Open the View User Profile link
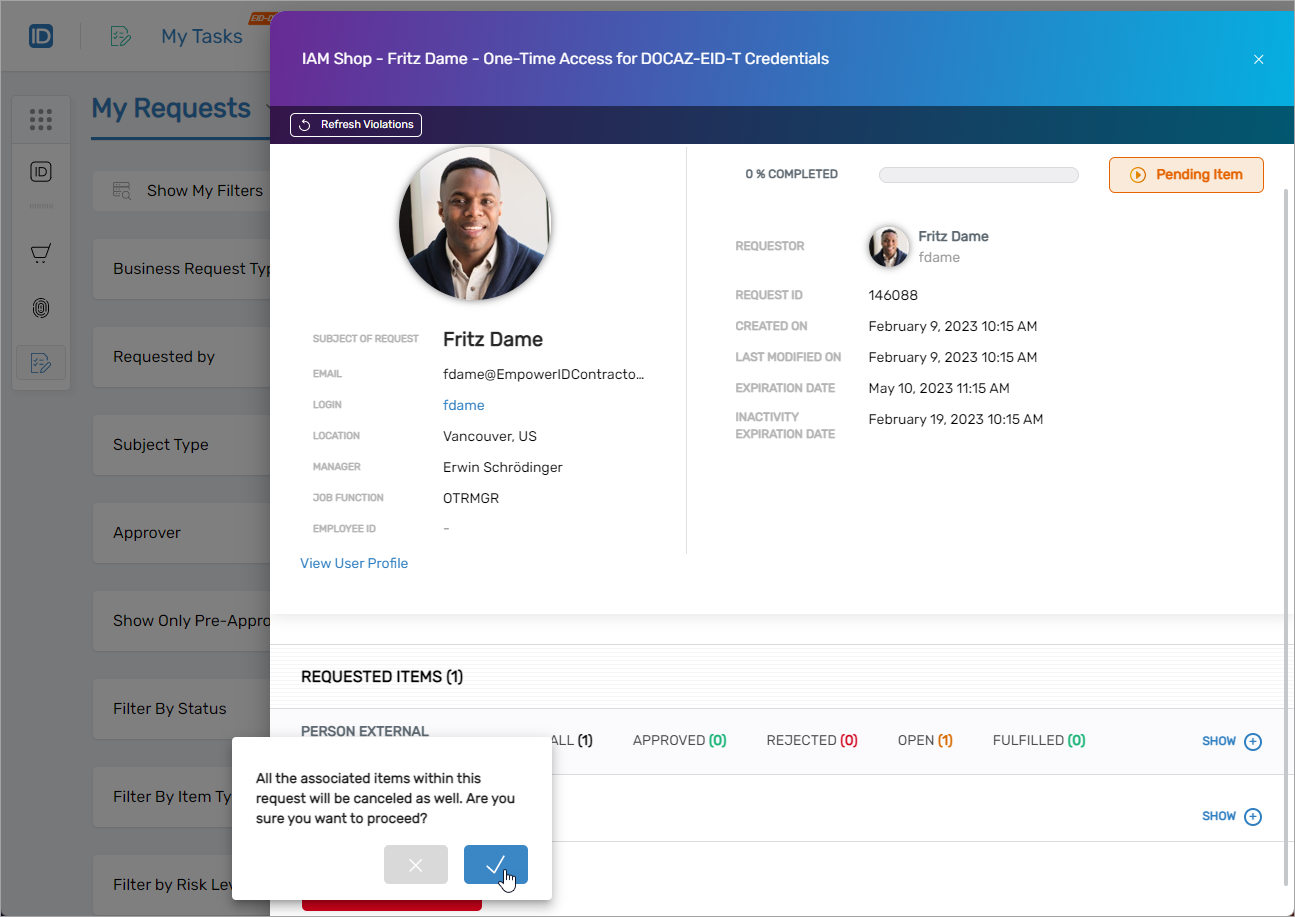This screenshot has height=917, width=1295. click(x=354, y=563)
